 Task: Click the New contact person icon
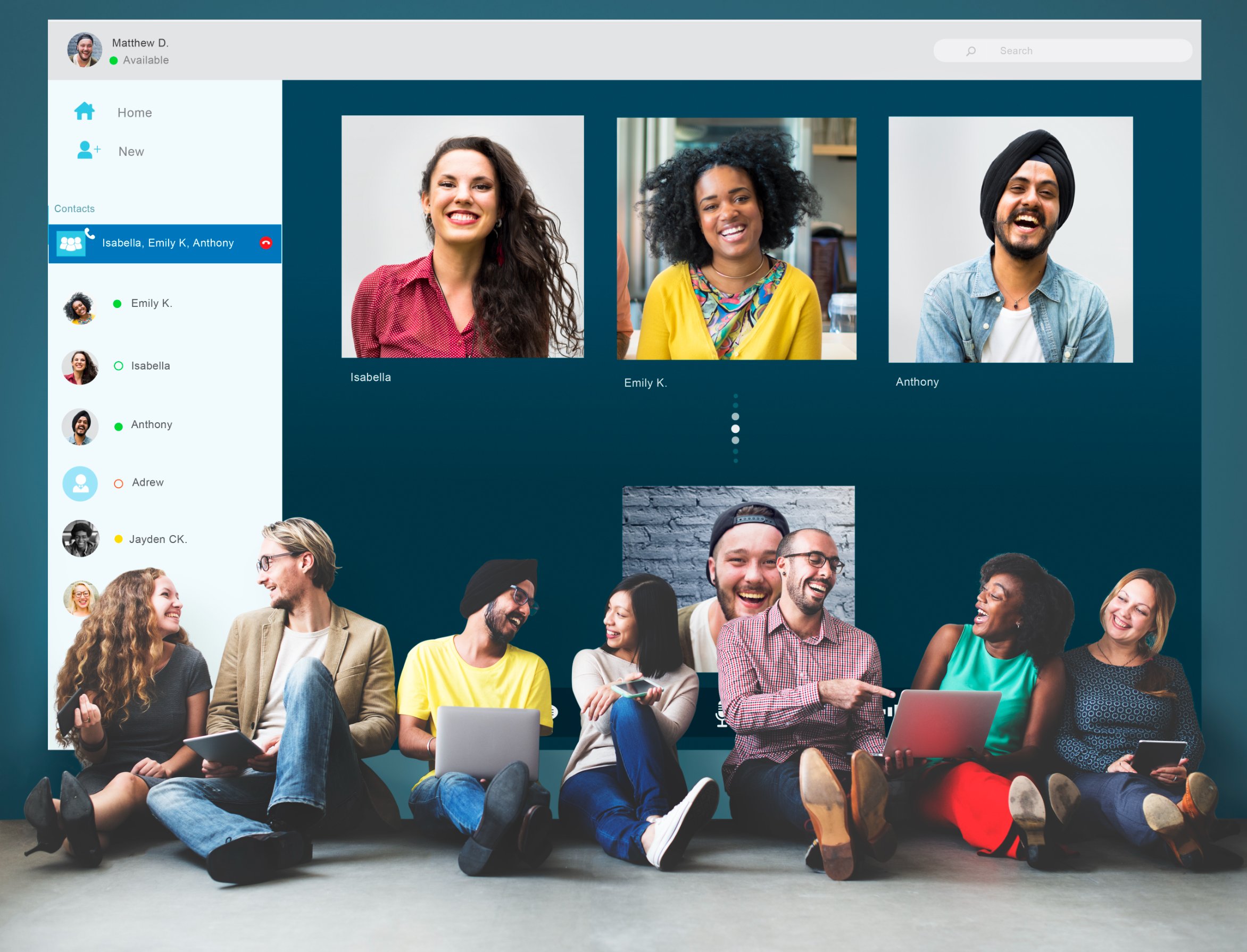coord(84,150)
